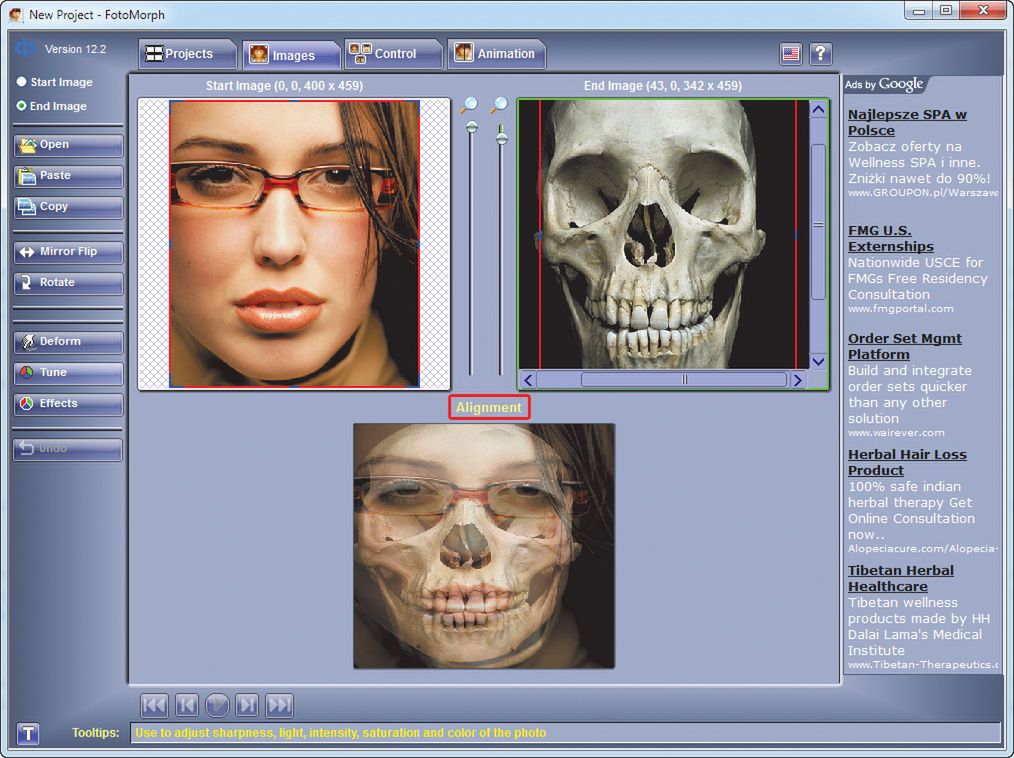1014x758 pixels.
Task: Click the US flag language icon
Action: coord(791,54)
